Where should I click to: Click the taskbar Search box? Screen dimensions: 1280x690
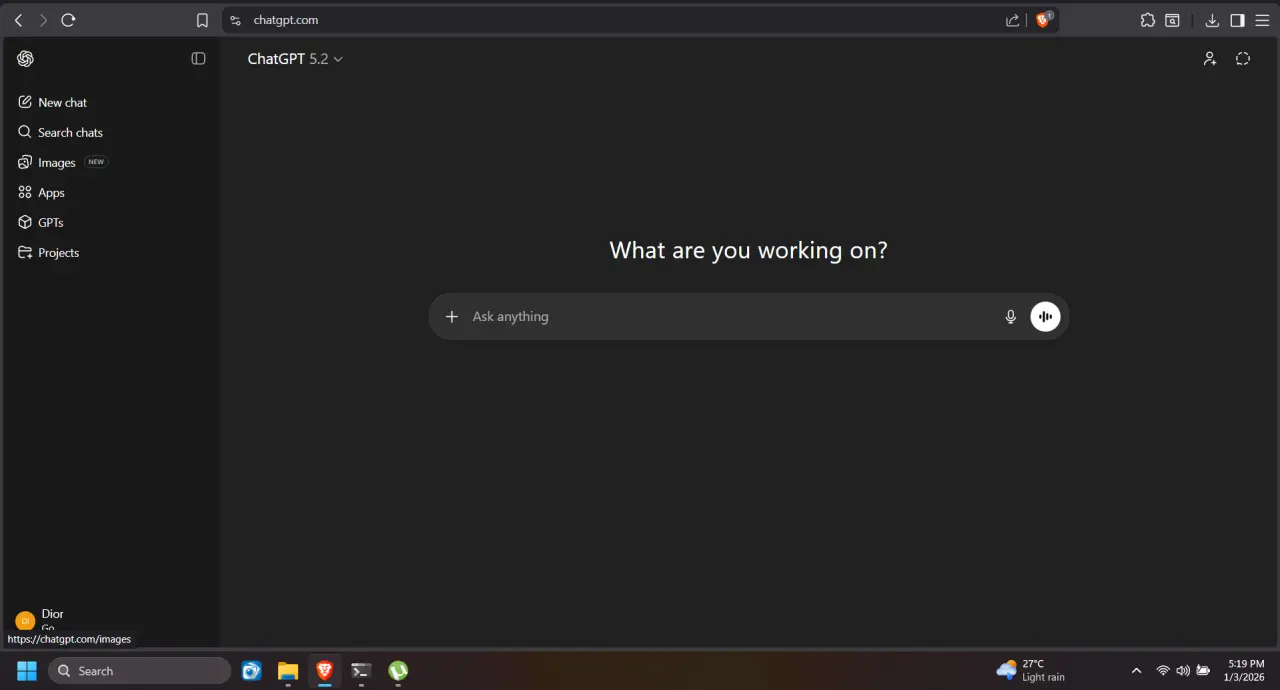[x=139, y=671]
